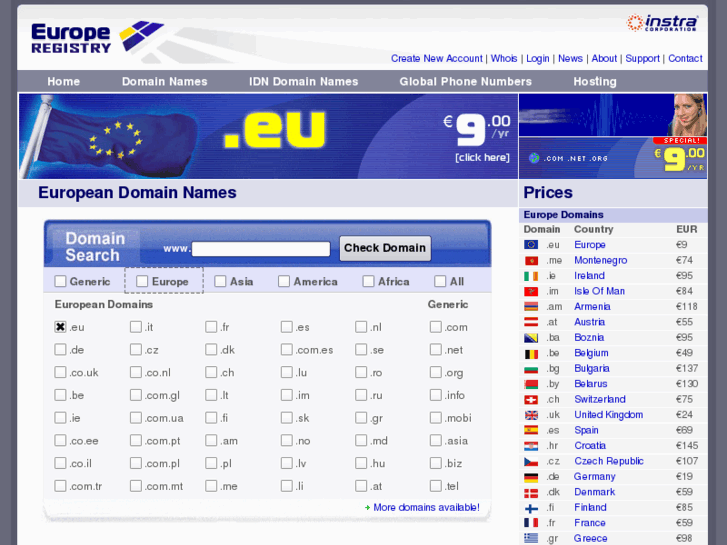This screenshot has height=545, width=727.
Task: Check the .tel domain checkbox
Action: click(x=435, y=486)
